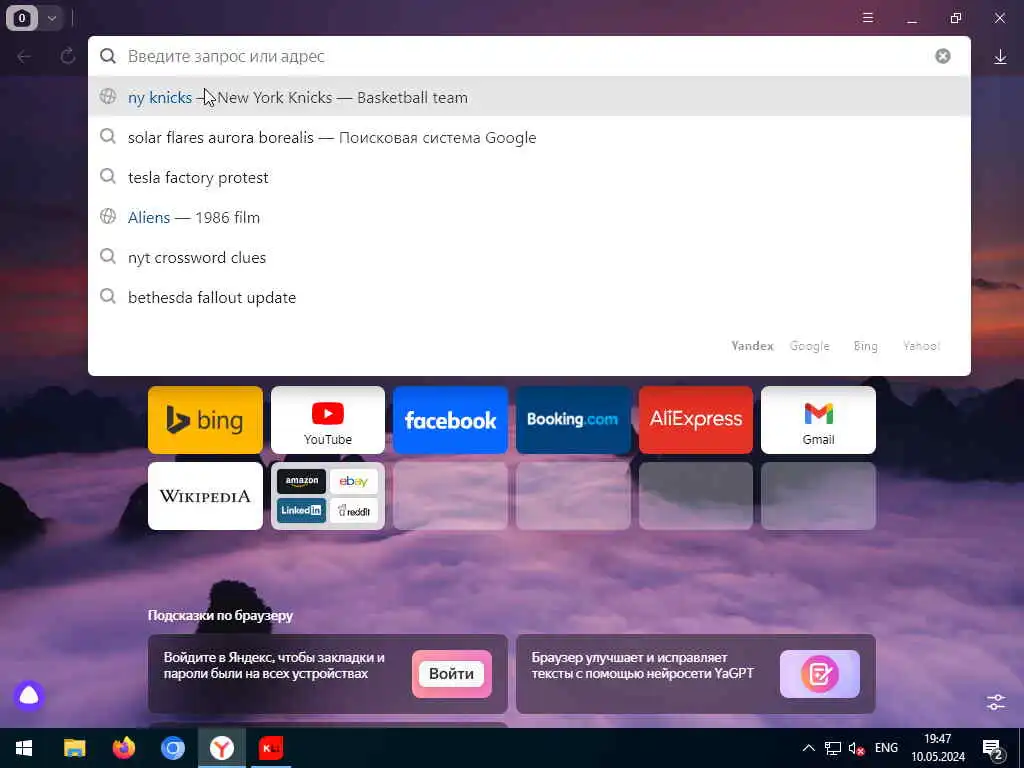Open network status tray icon
This screenshot has width=1024, height=768.
833,748
